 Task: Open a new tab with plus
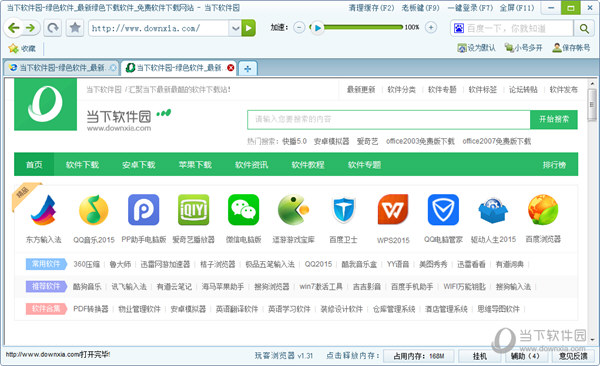[248, 69]
